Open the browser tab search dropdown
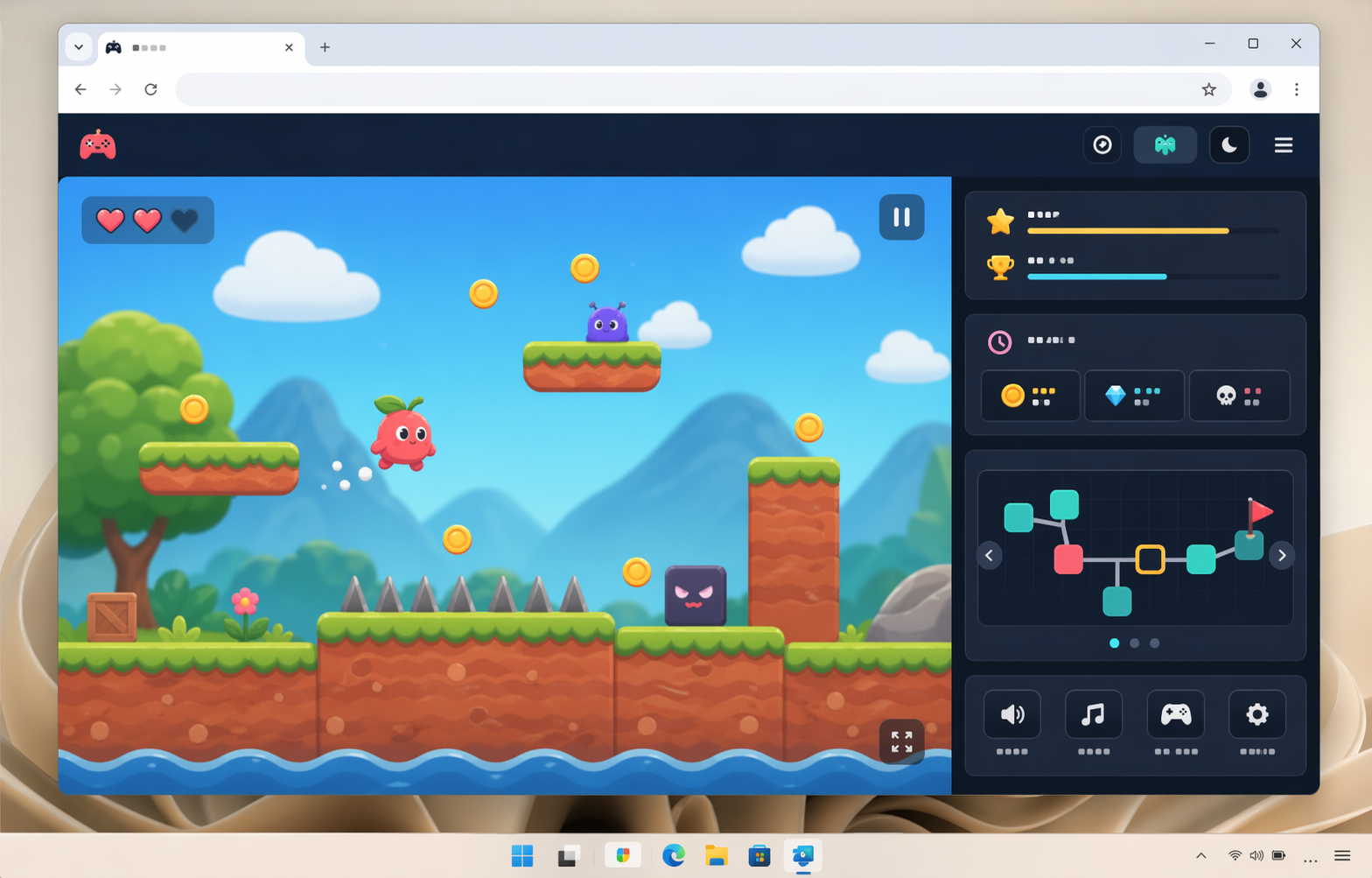 pos(79,47)
